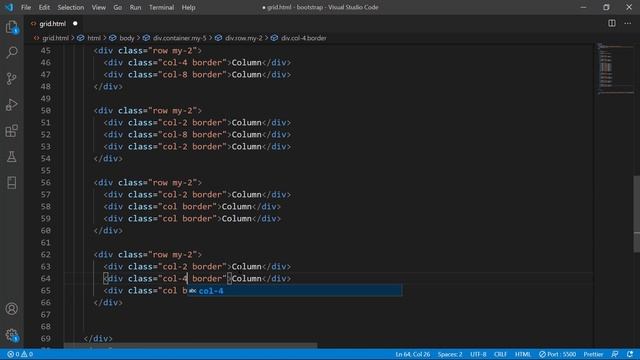Click Prettier status bar item
Image resolution: width=640 pixels, height=360 pixels.
[x=593, y=354]
